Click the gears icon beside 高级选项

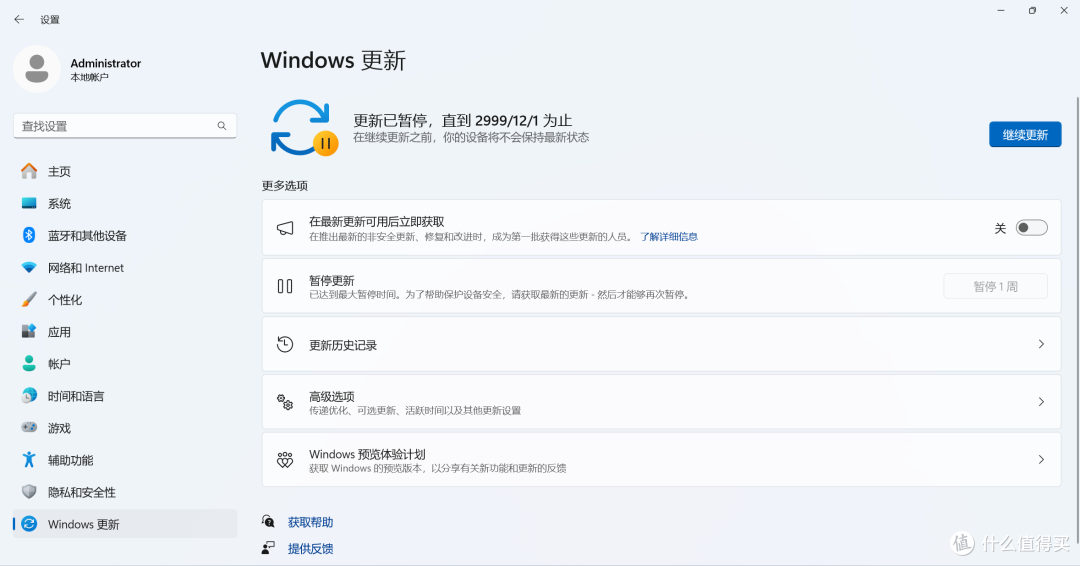tap(285, 402)
